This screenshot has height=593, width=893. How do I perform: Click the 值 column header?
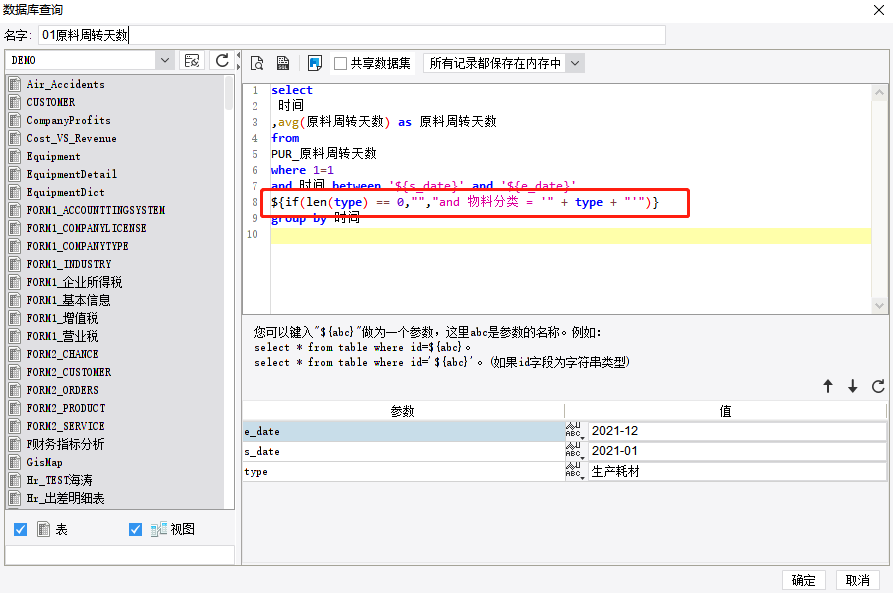[x=725, y=411]
